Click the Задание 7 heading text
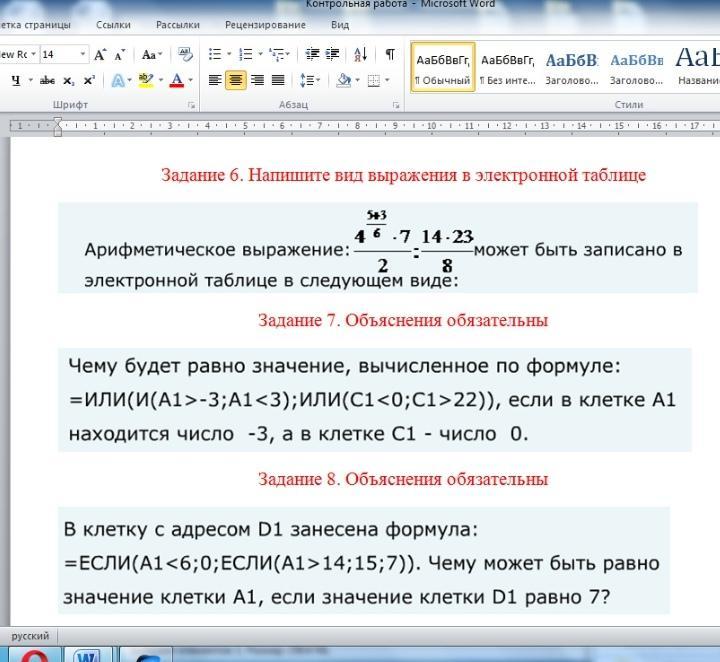The width and height of the screenshot is (720, 662). pos(403,320)
